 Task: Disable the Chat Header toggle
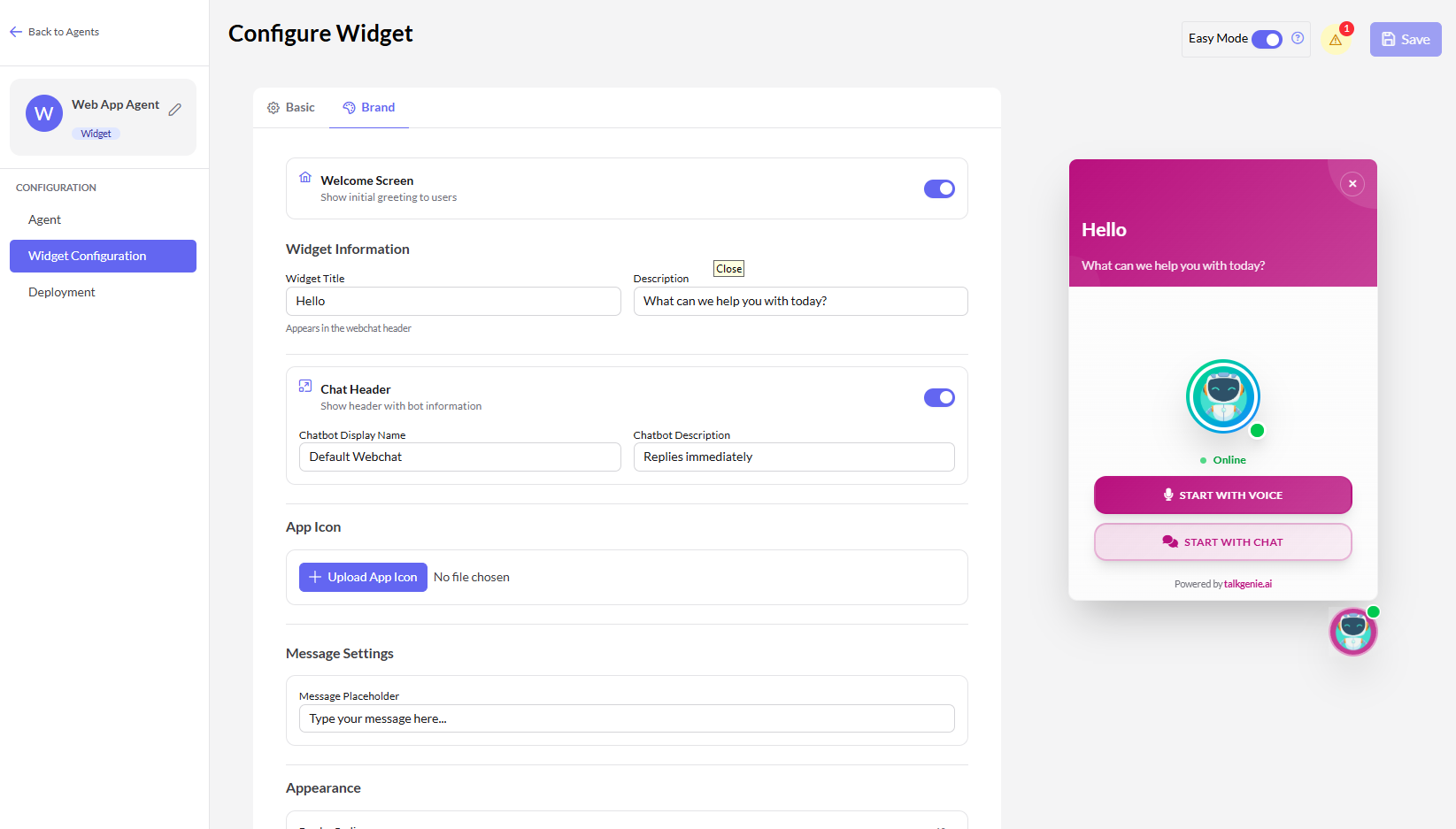coord(939,397)
